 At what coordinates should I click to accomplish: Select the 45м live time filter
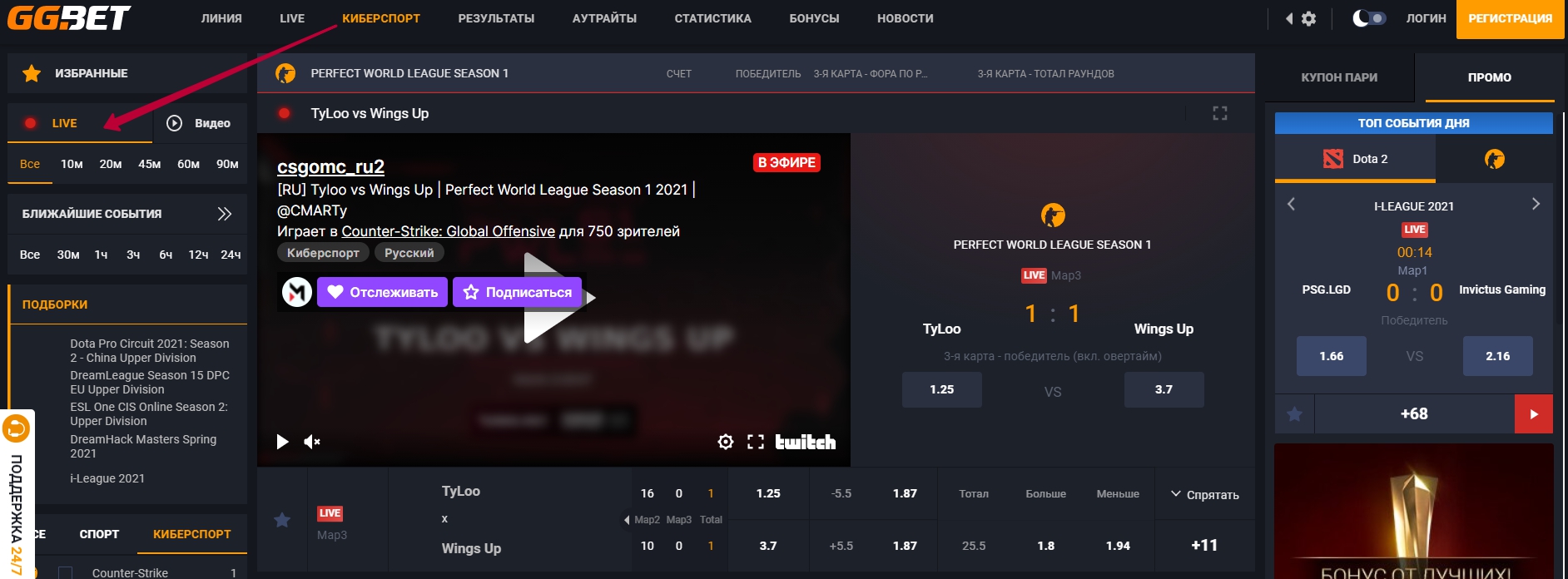150,164
